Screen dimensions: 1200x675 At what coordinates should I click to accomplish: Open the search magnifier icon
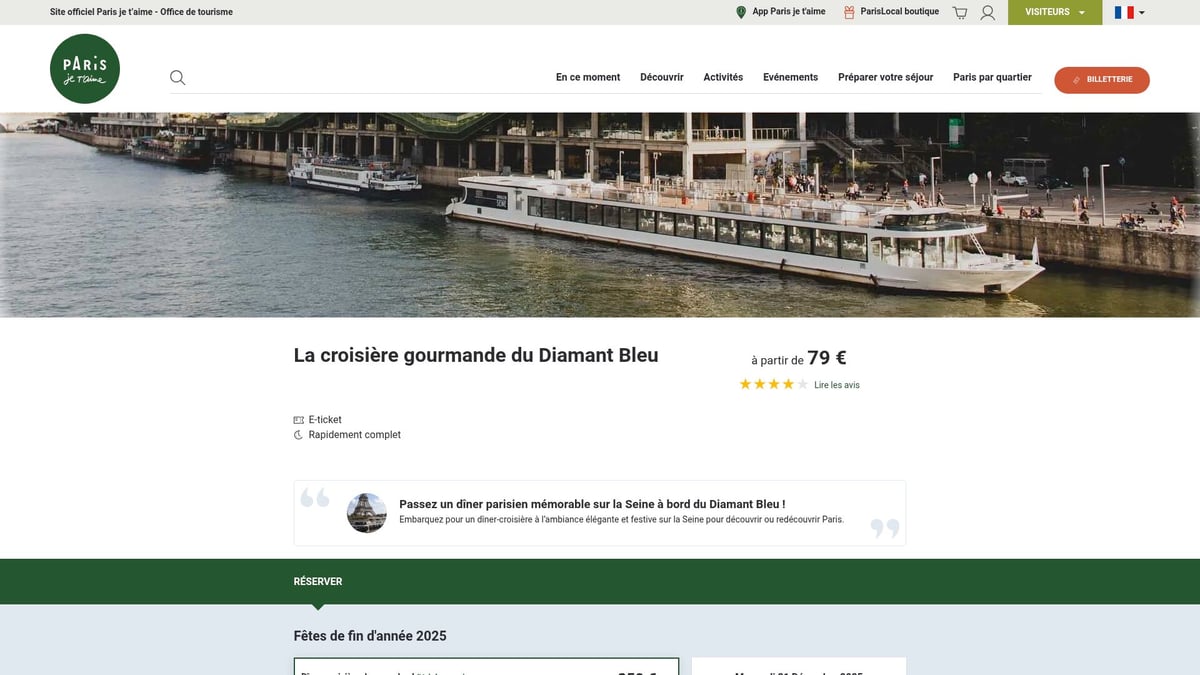coord(177,77)
